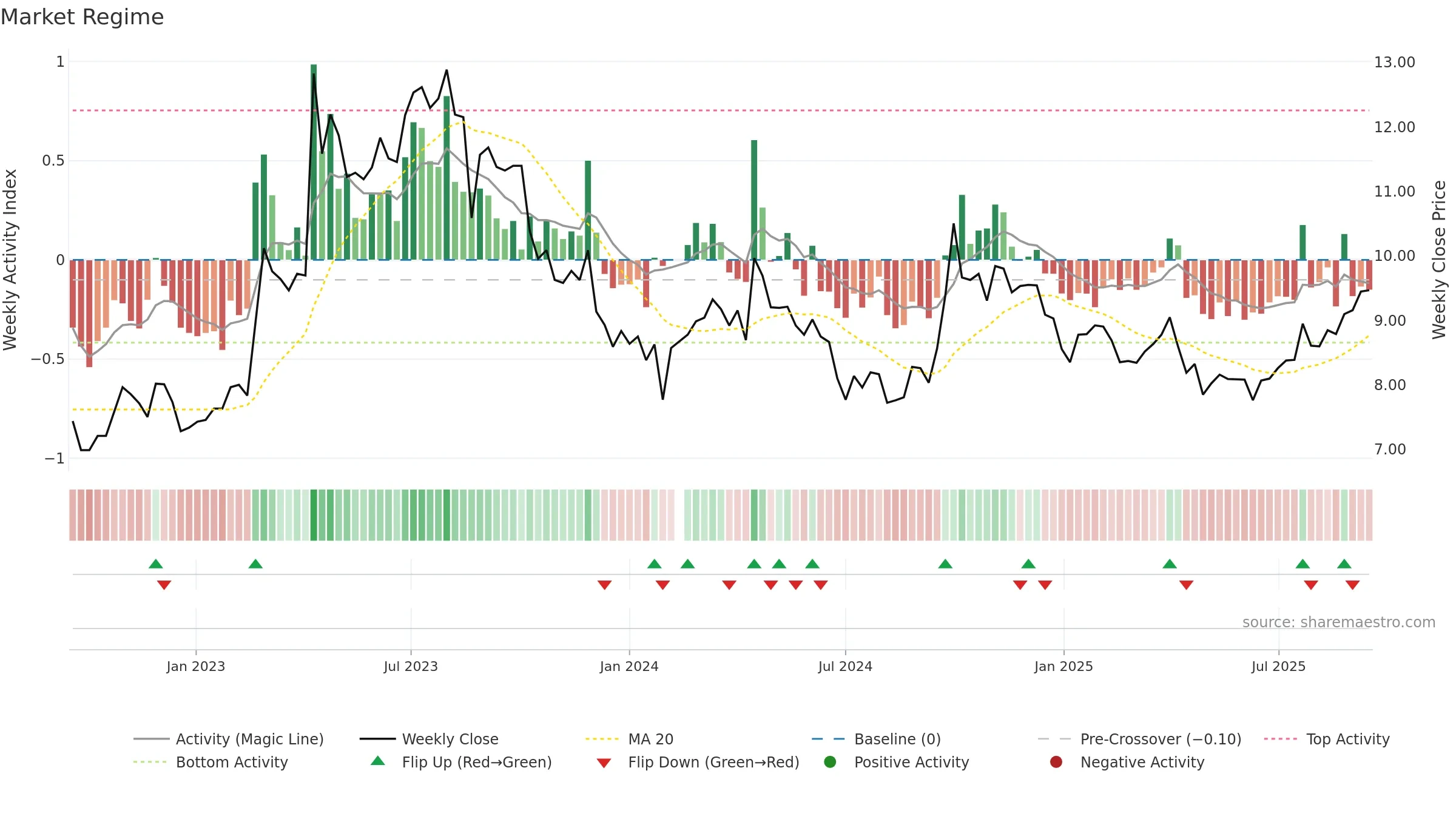Screen dimensions: 1456x819
Task: Click the 10.00 price axis label
Action: (1394, 255)
